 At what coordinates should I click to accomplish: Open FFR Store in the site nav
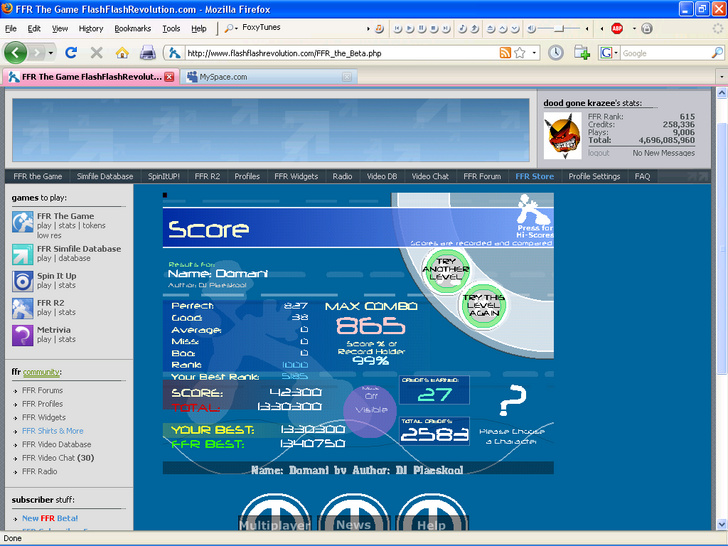click(534, 176)
